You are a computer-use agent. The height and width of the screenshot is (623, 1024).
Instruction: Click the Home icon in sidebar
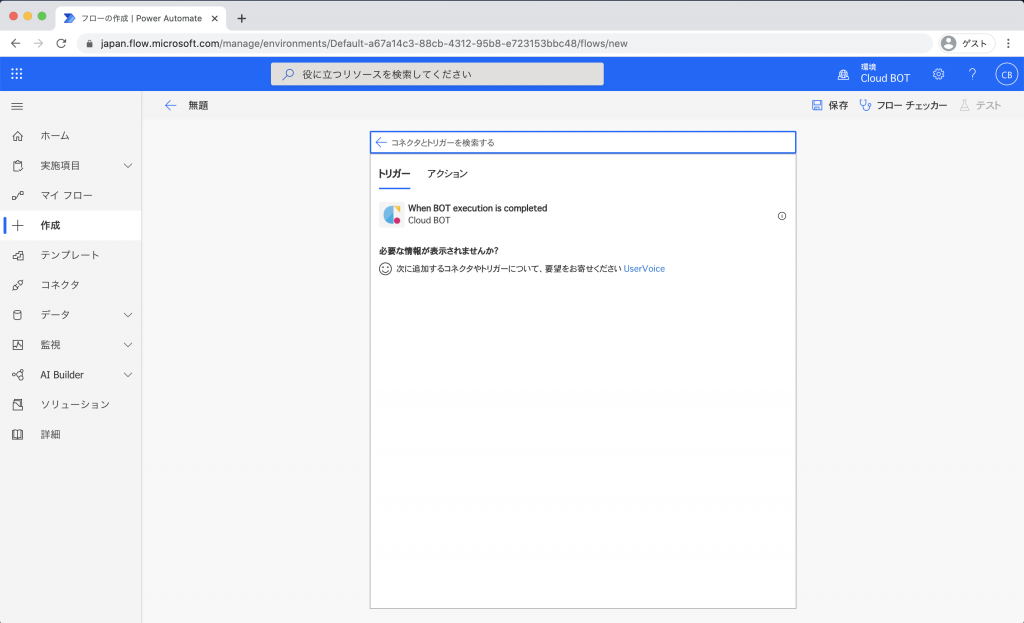point(18,136)
